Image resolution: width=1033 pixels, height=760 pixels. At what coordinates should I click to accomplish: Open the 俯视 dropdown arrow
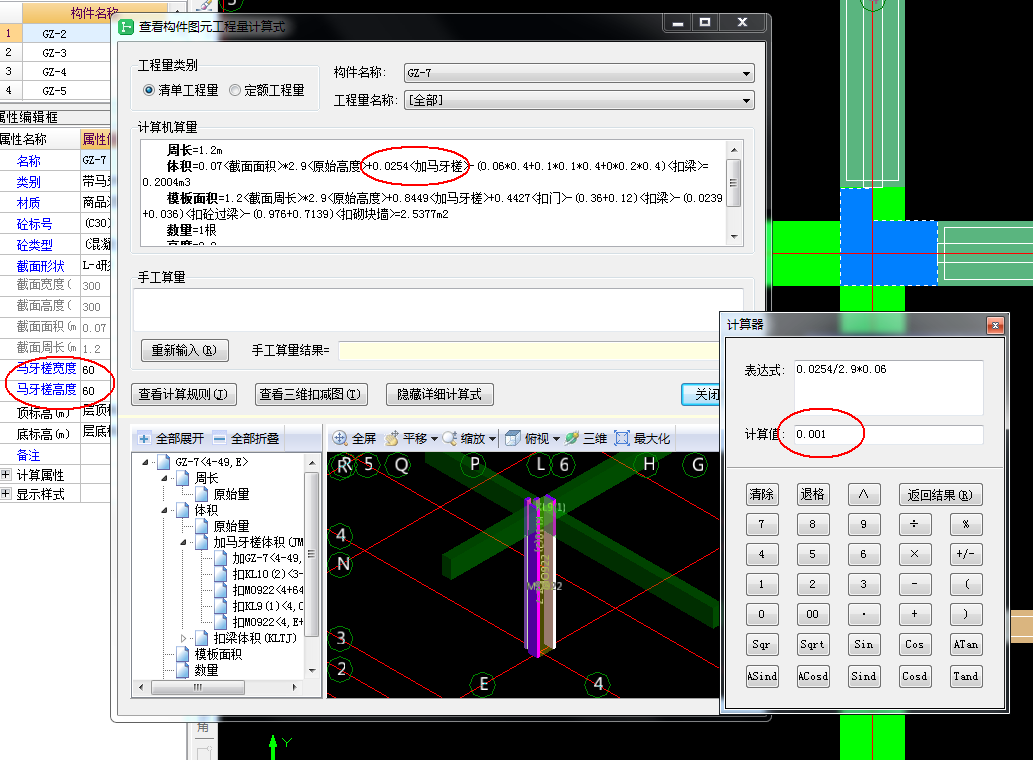coord(556,439)
